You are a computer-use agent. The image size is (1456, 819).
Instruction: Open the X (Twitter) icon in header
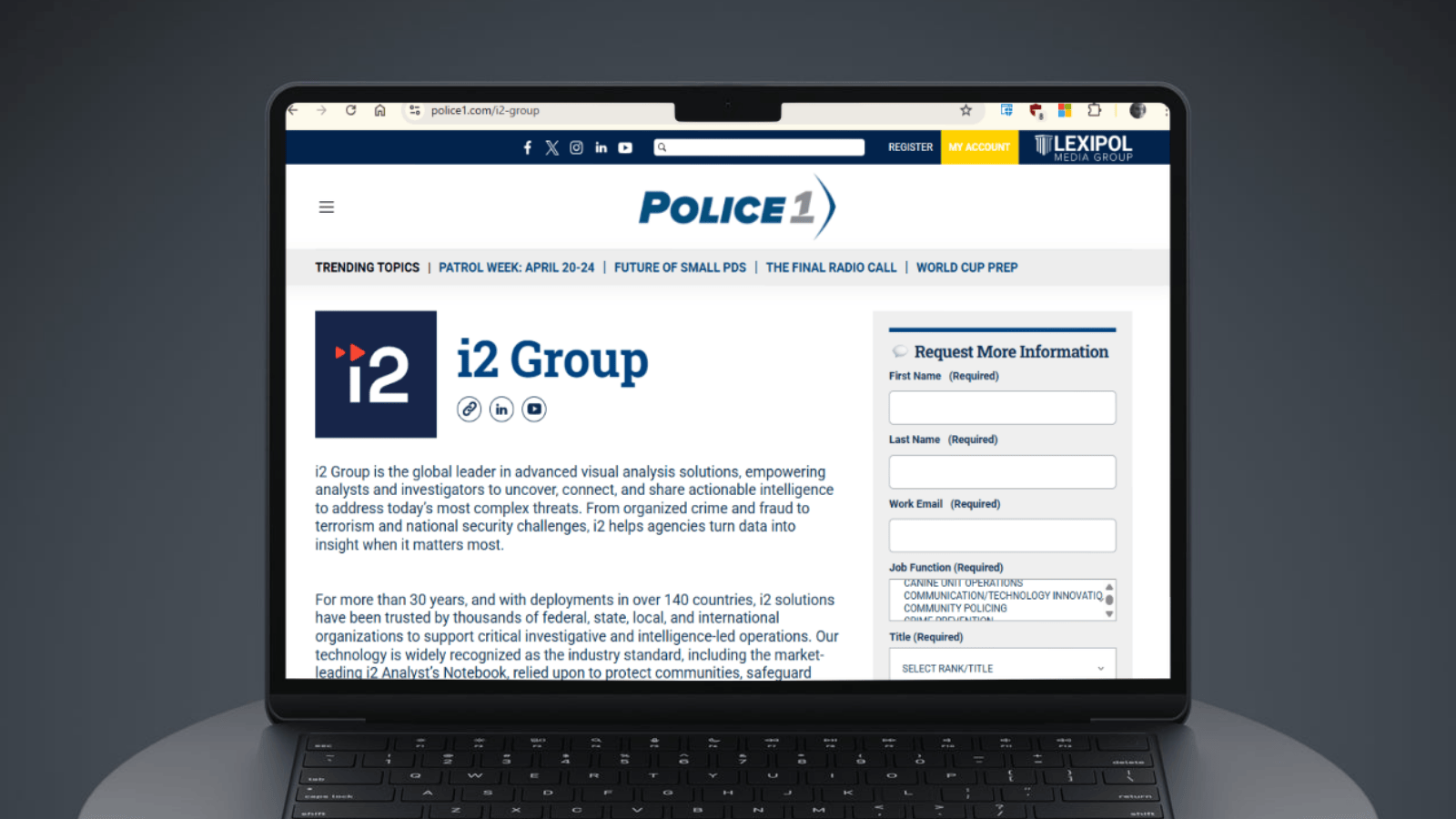[x=552, y=147]
